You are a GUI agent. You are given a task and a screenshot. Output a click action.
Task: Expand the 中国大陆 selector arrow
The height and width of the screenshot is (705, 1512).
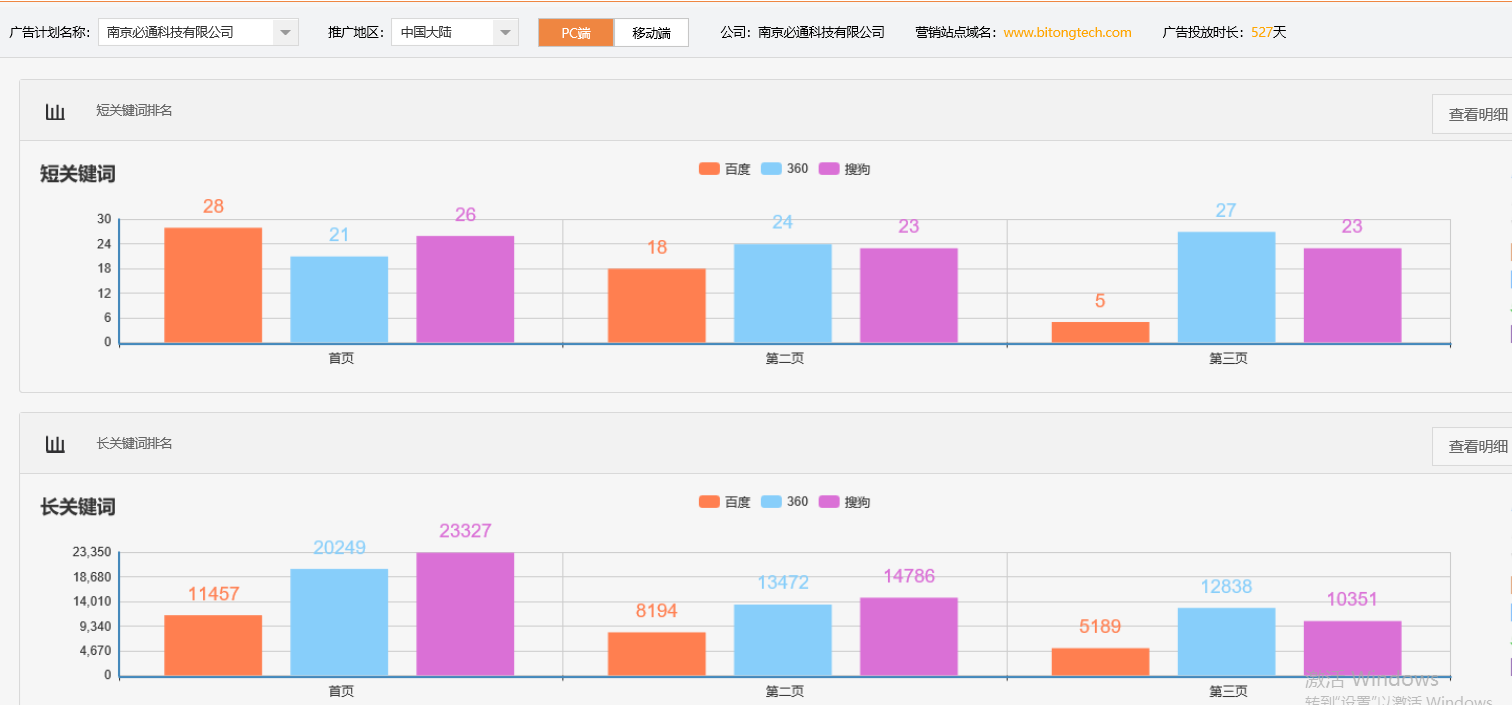[506, 31]
